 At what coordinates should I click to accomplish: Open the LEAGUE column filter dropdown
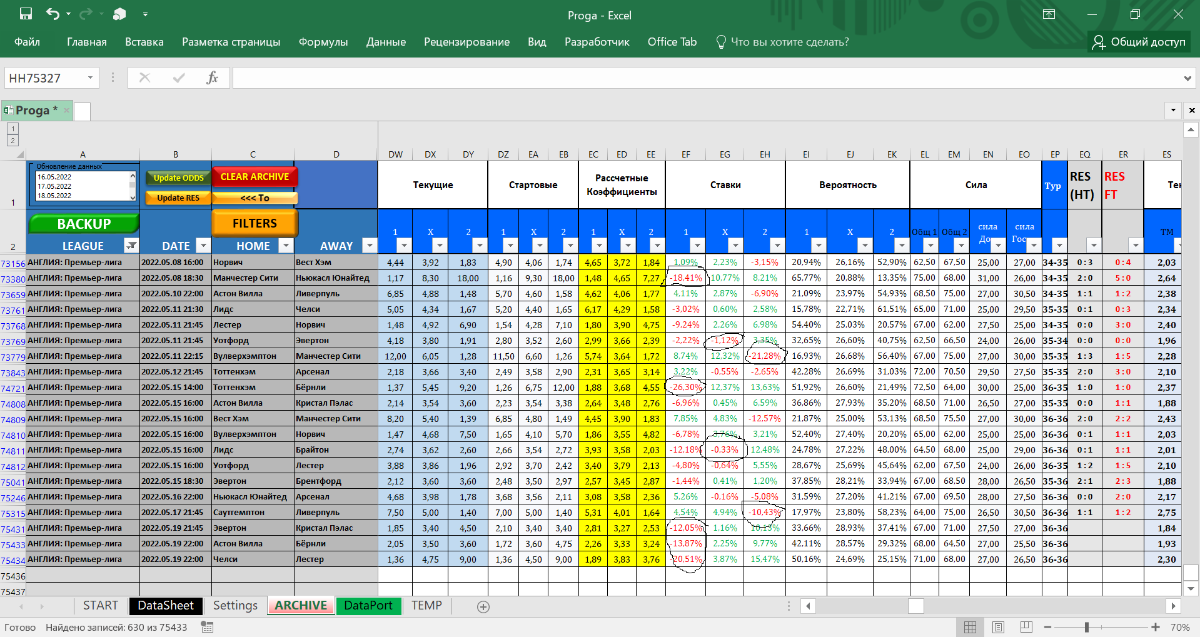130,245
